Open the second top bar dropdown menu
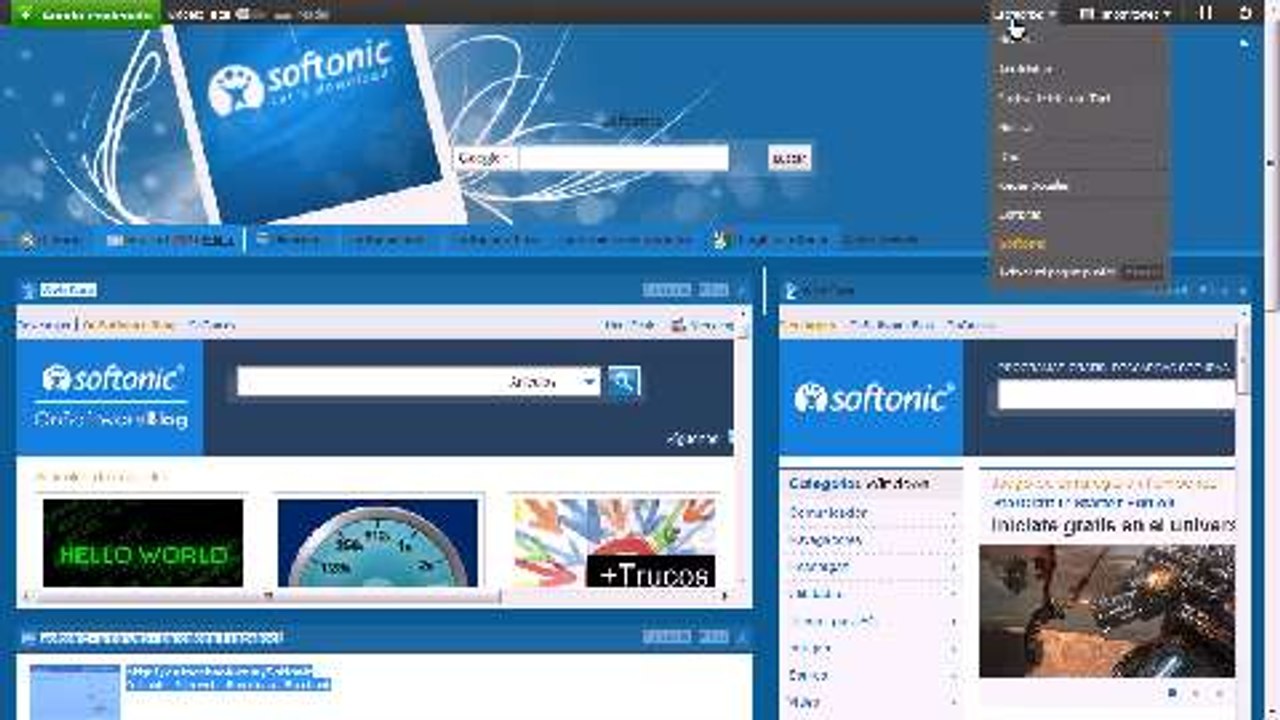The image size is (1280, 720). (1125, 14)
